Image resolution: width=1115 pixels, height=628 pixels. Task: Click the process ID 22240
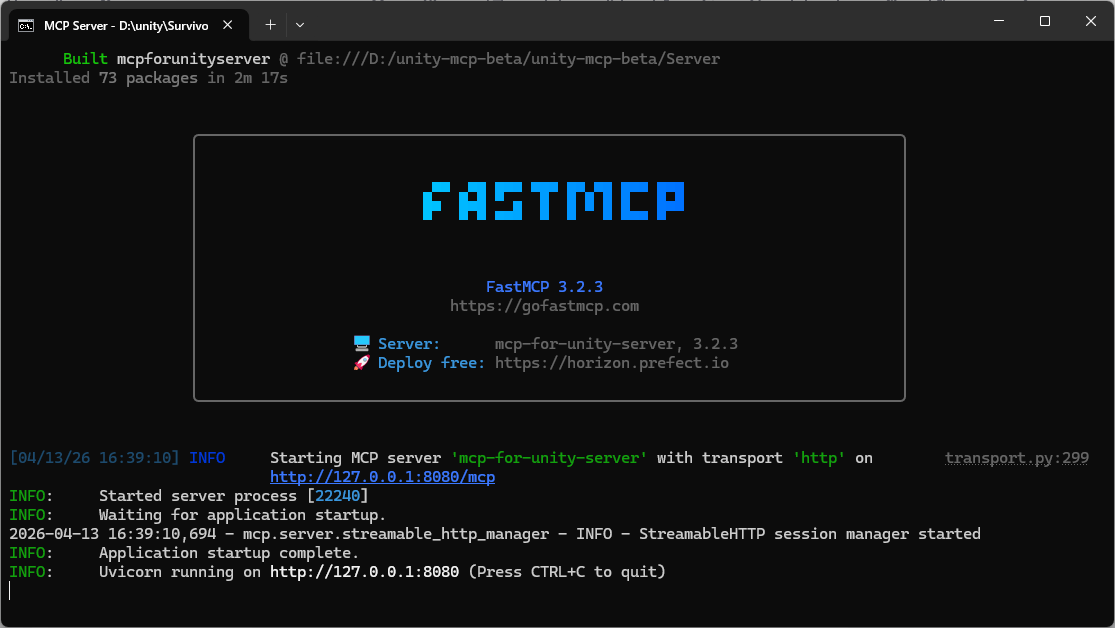pos(338,496)
